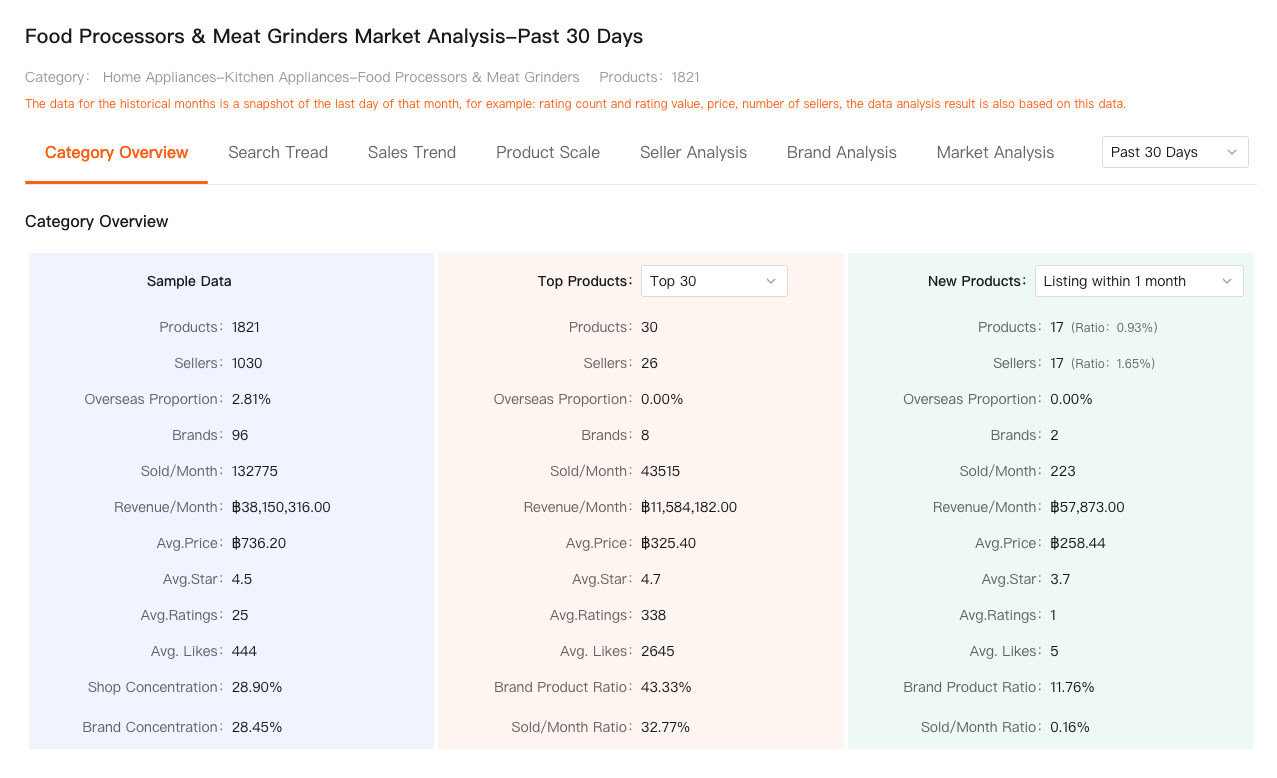Expand the Past 30 Days period dropdown
This screenshot has height=778, width=1277.
click(x=1174, y=152)
